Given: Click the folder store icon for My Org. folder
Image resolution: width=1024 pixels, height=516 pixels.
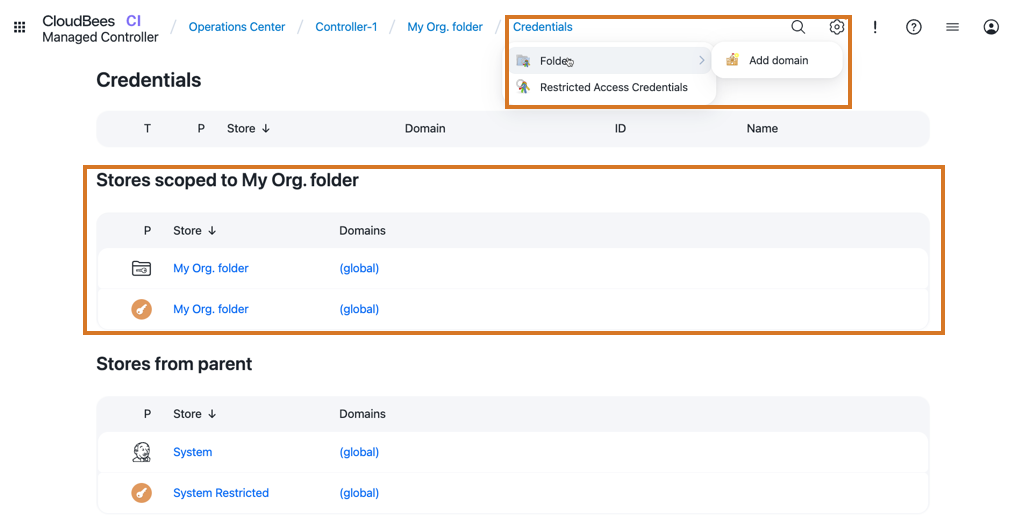Looking at the screenshot, I should coord(141,268).
